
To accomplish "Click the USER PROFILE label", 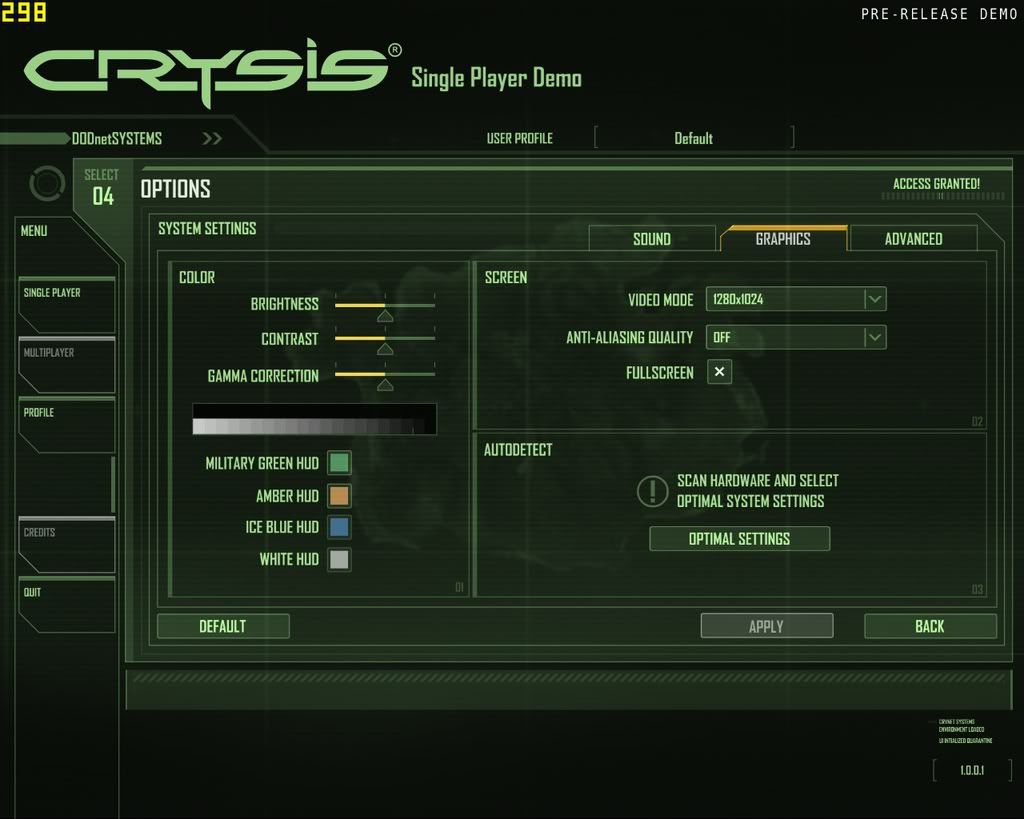I will 519,138.
